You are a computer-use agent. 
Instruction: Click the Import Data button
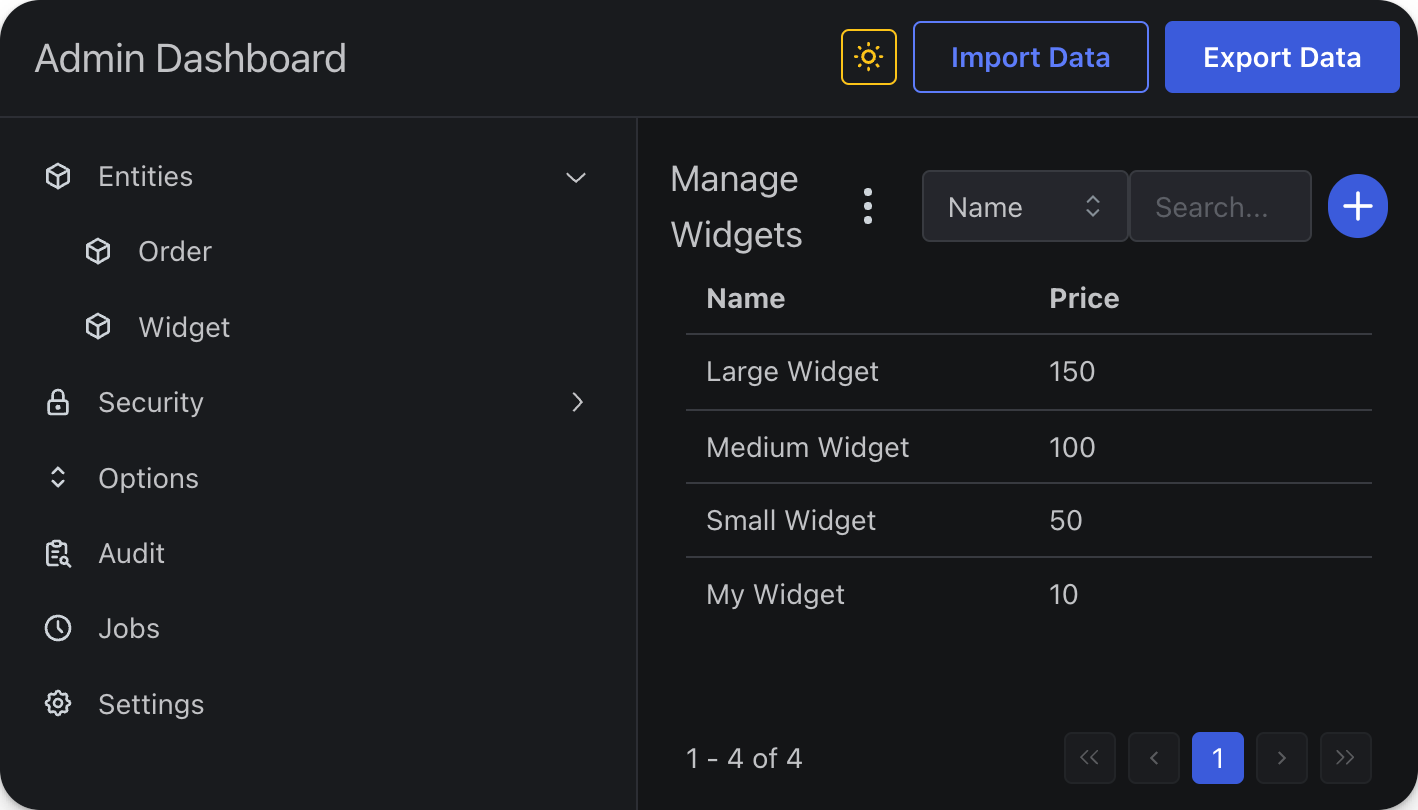(1030, 57)
